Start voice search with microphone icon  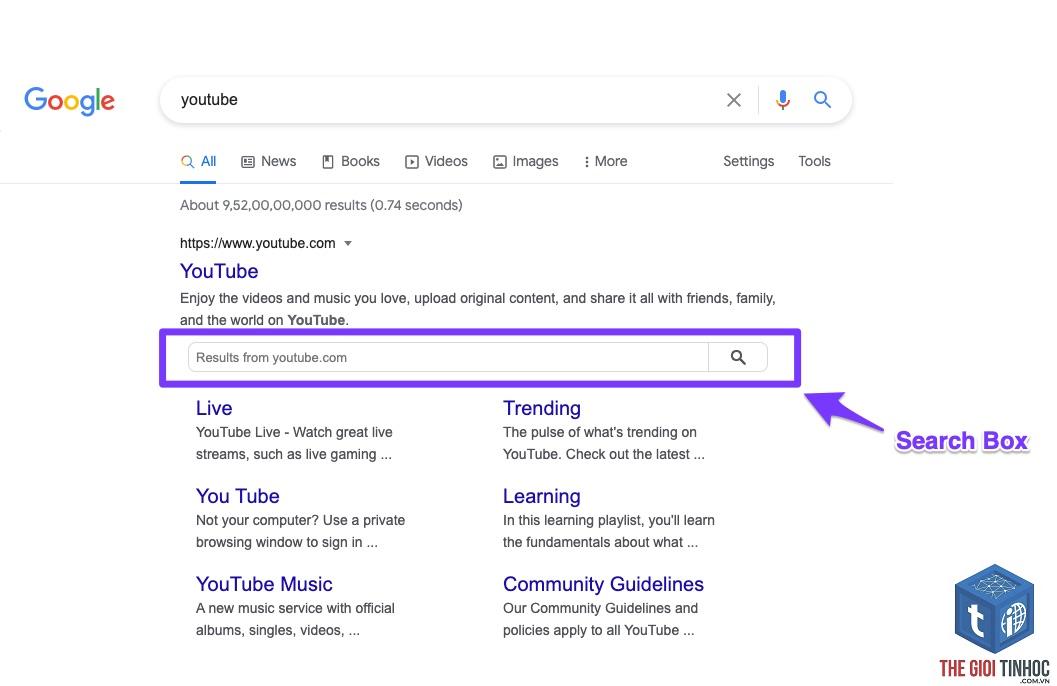pos(782,100)
